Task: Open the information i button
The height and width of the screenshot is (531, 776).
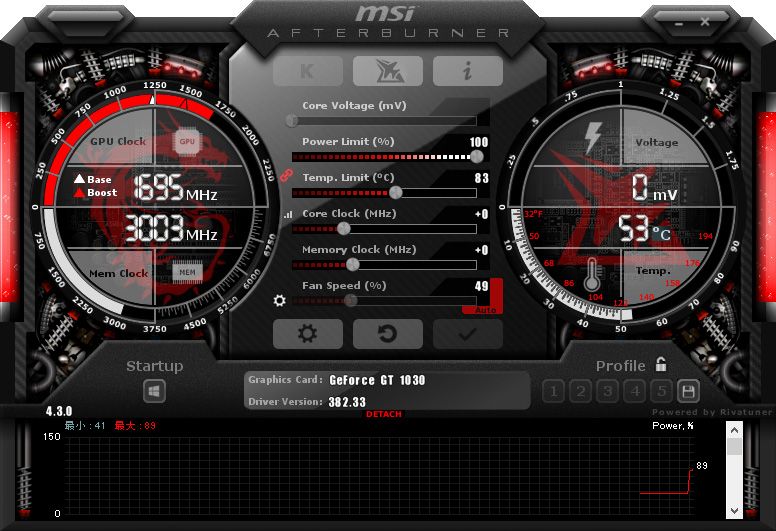Action: point(468,71)
